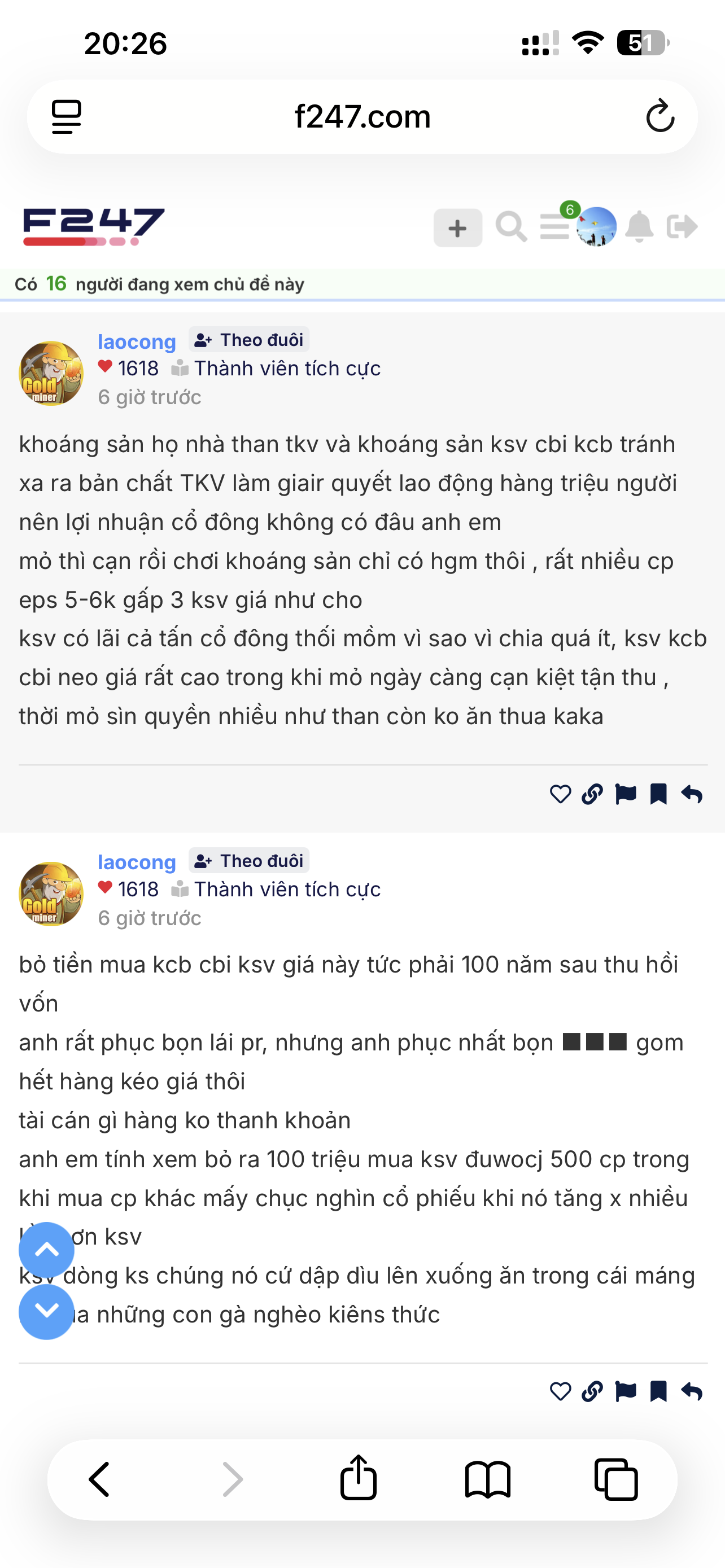Like the second laocong post
Image resolution: width=725 pixels, height=1568 pixels.
tap(560, 1391)
